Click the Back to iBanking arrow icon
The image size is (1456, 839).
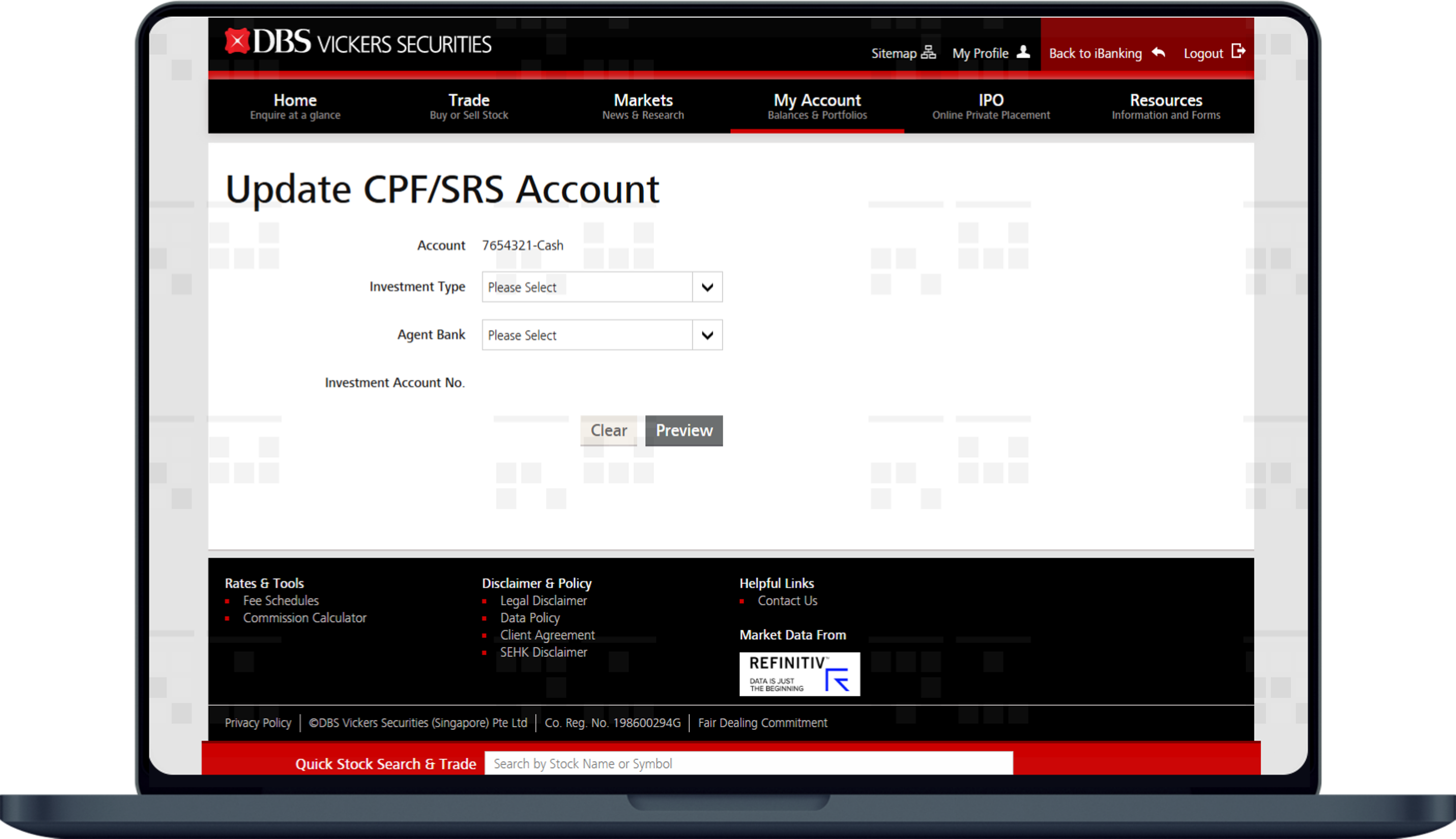[x=1158, y=53]
